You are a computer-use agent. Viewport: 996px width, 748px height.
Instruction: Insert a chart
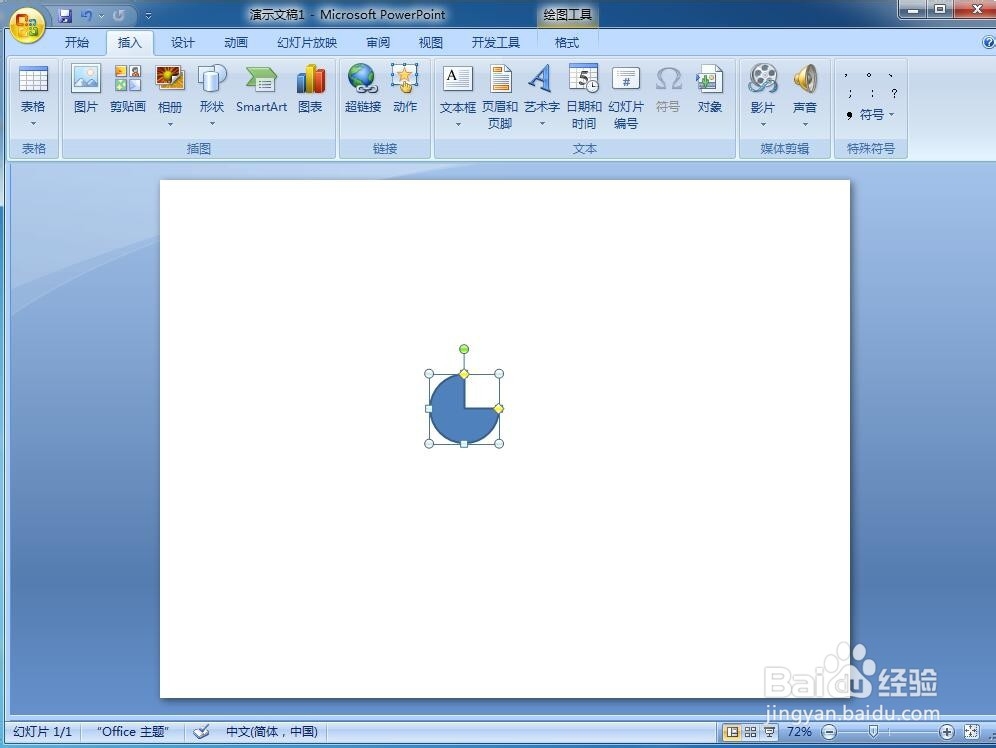pyautogui.click(x=310, y=90)
